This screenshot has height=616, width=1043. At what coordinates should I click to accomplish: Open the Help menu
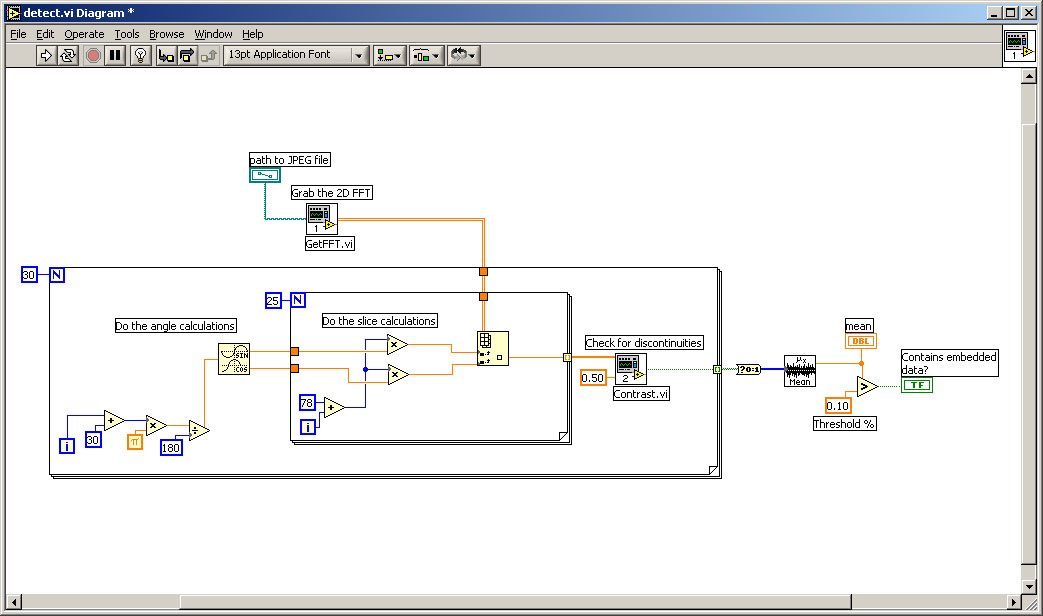[x=252, y=34]
